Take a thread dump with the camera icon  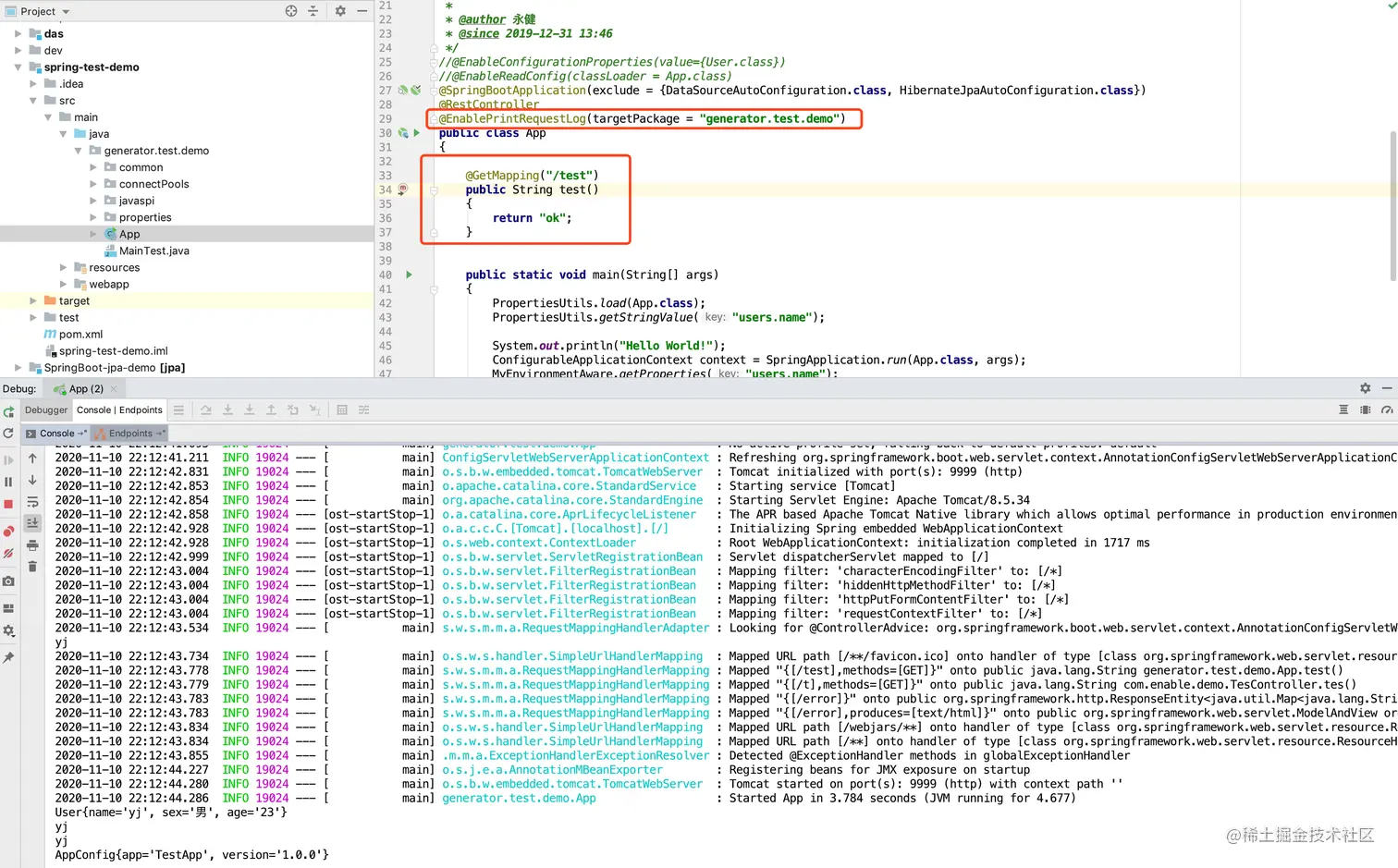click(x=8, y=581)
